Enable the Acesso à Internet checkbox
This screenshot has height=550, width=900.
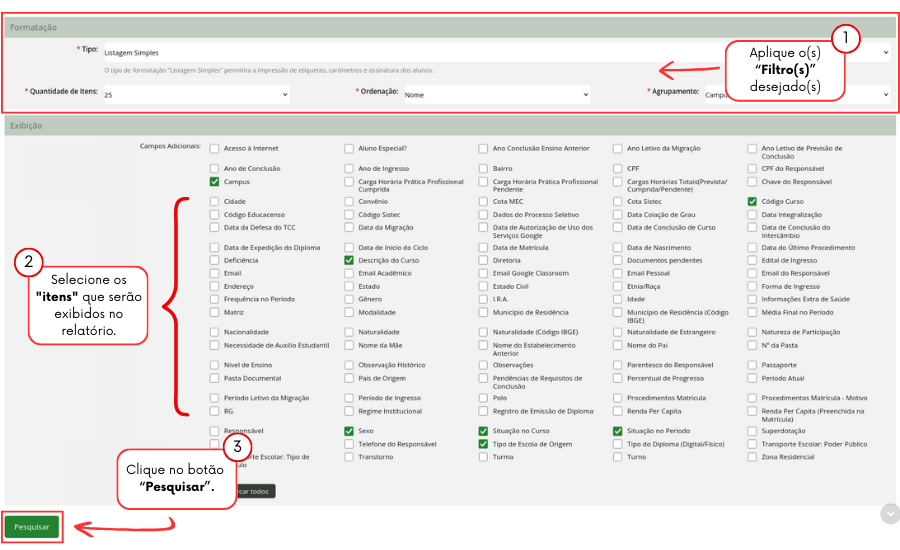pos(215,148)
